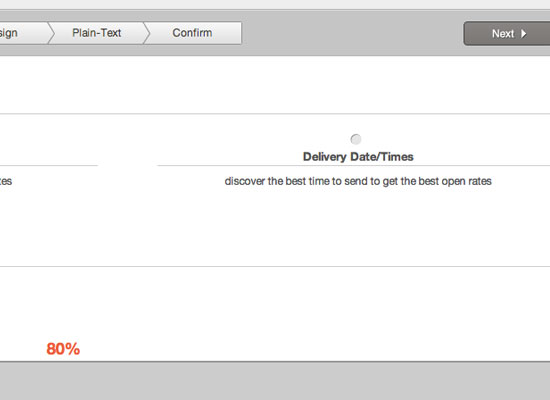Click the divider line under Delivery Date/Times
Screen dimensions: 550x400
(x=354, y=165)
